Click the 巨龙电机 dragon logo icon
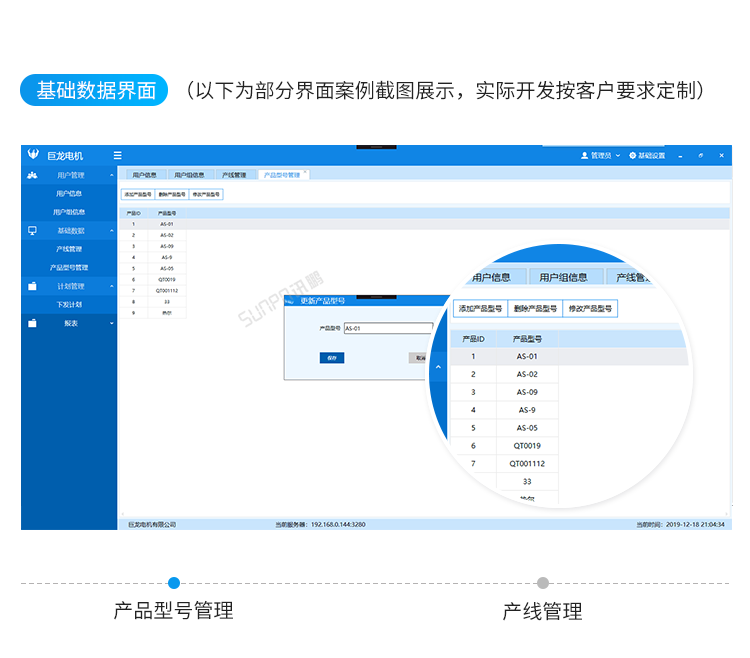Image resolution: width=750 pixels, height=658 pixels. (x=33, y=154)
